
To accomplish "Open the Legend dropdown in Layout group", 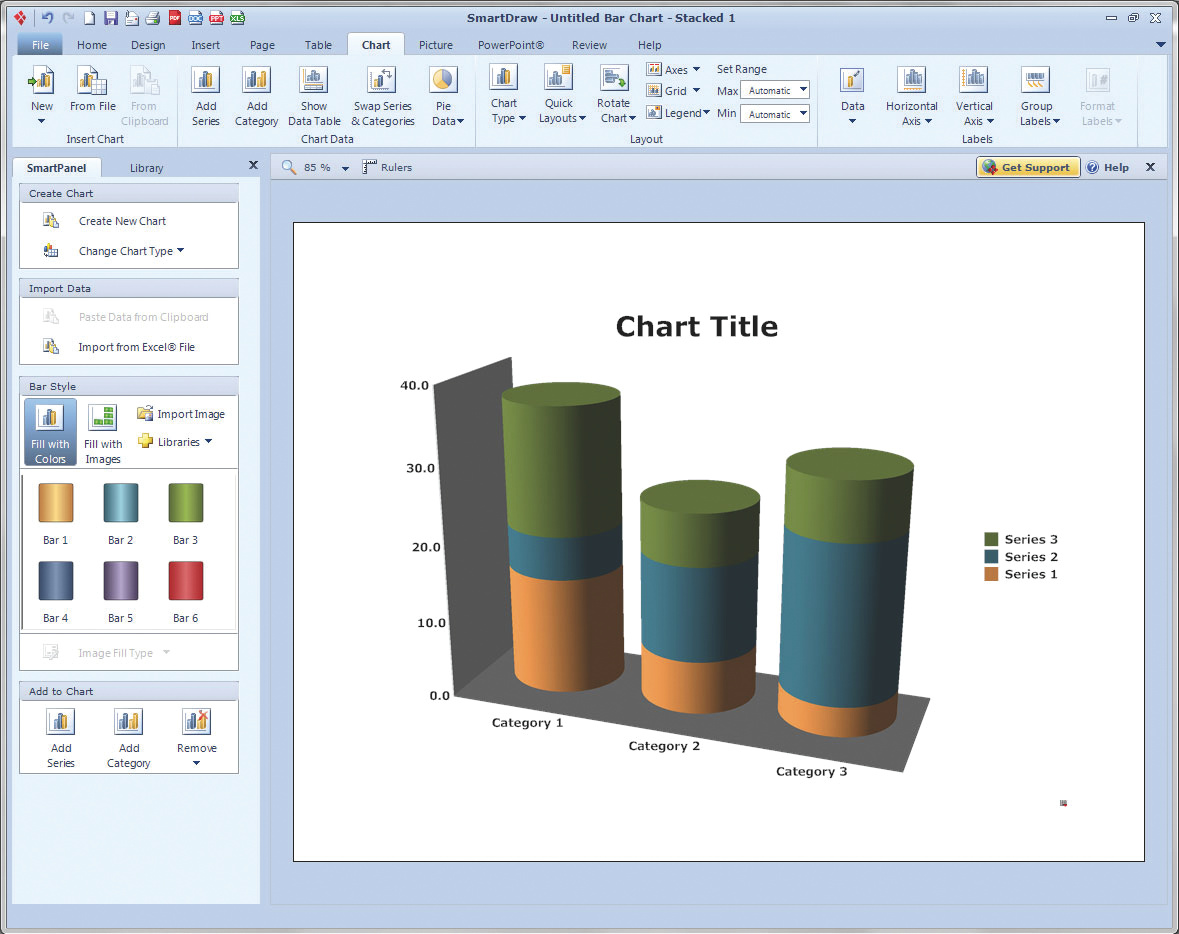I will tap(678, 113).
